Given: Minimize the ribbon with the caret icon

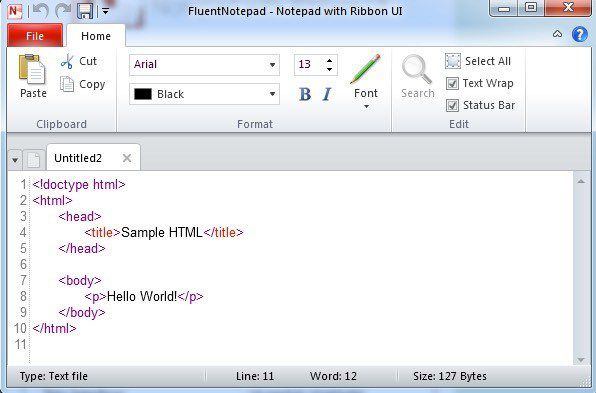Looking at the screenshot, I should point(557,34).
